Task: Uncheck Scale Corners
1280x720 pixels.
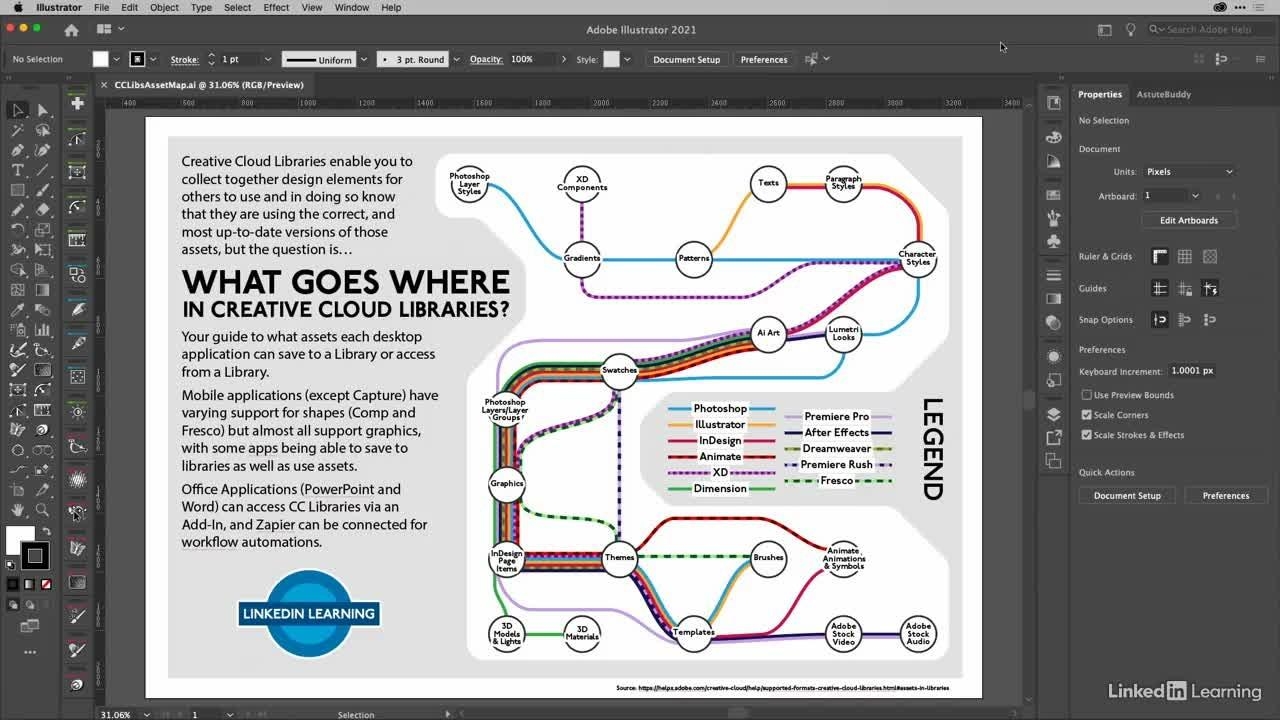Action: click(1086, 415)
